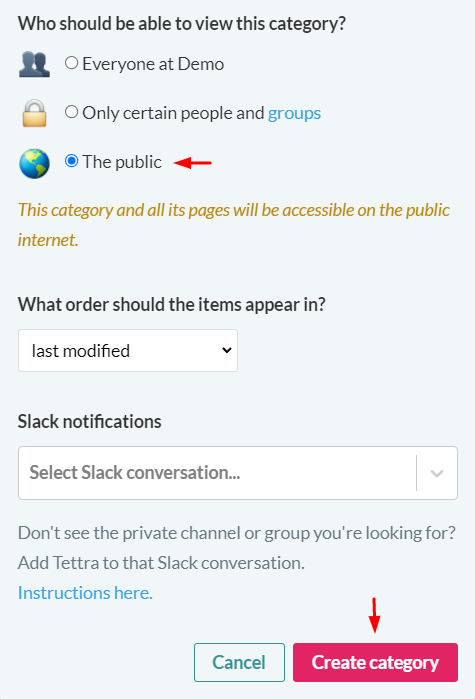
Task: Open the Instructions here link
Action: pyautogui.click(x=85, y=593)
